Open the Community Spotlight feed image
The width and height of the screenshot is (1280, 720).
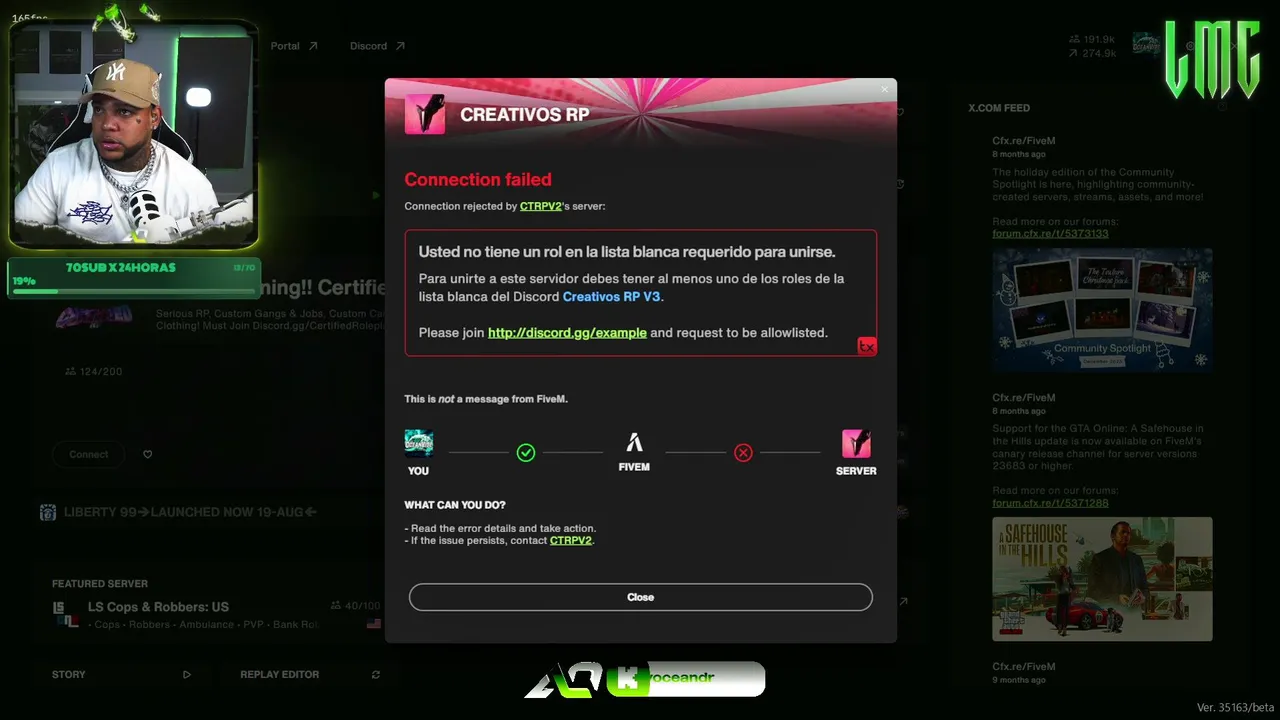[1102, 310]
